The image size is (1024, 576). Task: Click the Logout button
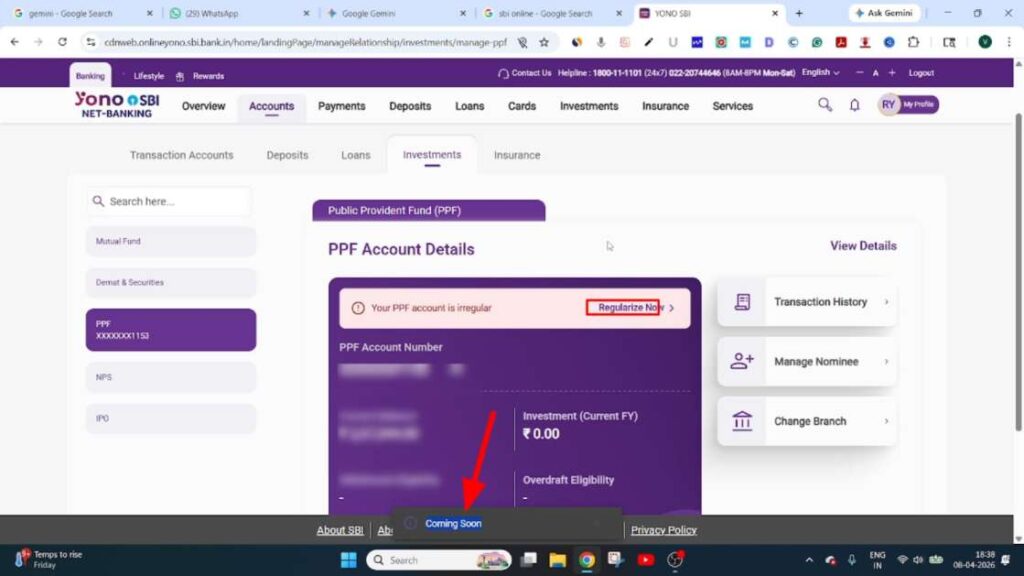point(921,73)
